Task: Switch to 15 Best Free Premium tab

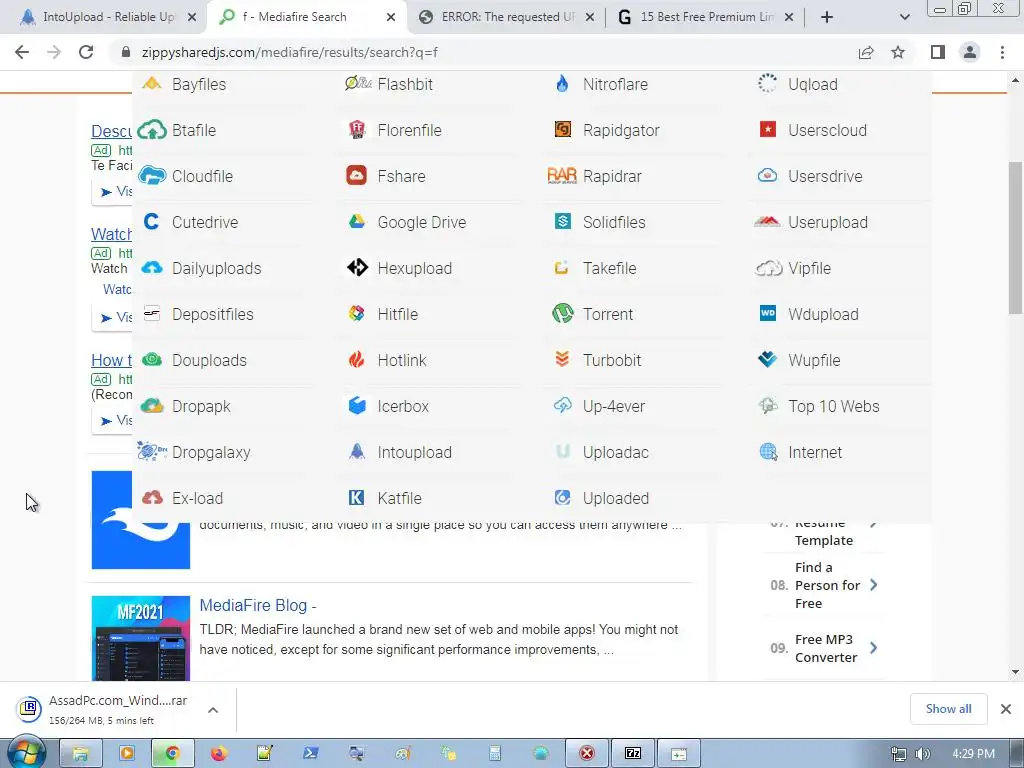Action: [706, 17]
